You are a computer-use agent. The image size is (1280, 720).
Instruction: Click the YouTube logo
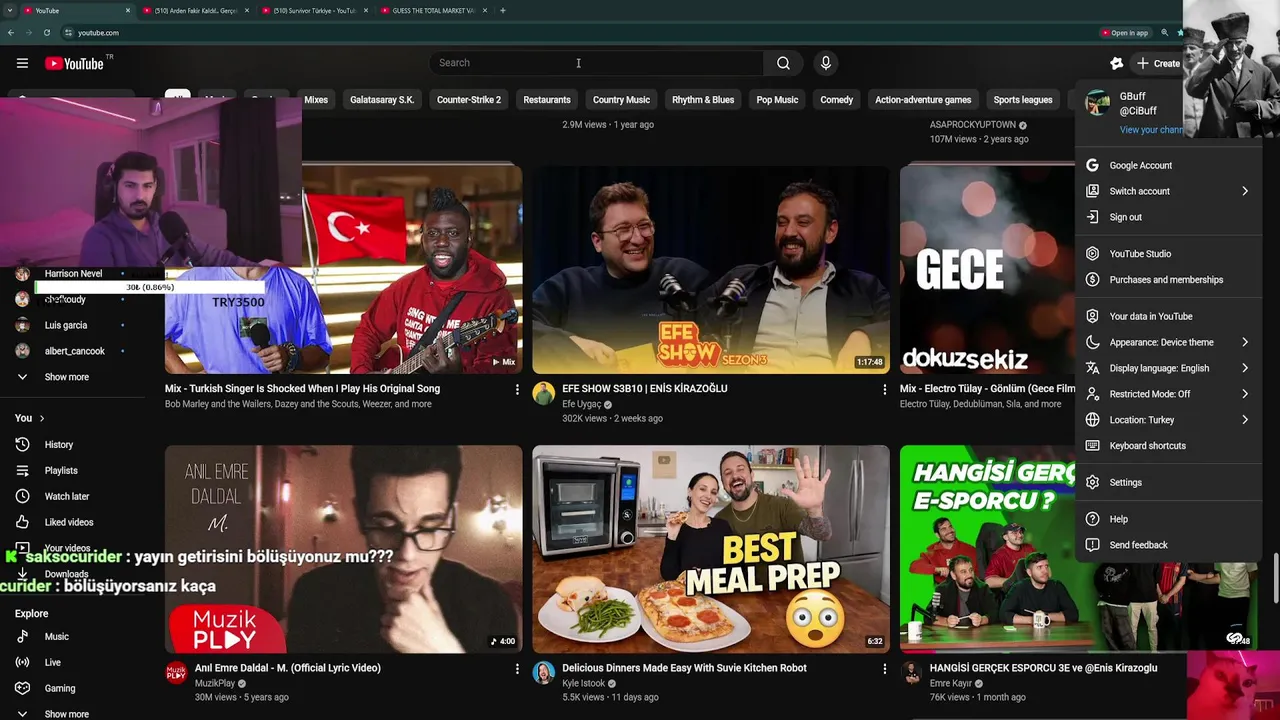[x=74, y=63]
